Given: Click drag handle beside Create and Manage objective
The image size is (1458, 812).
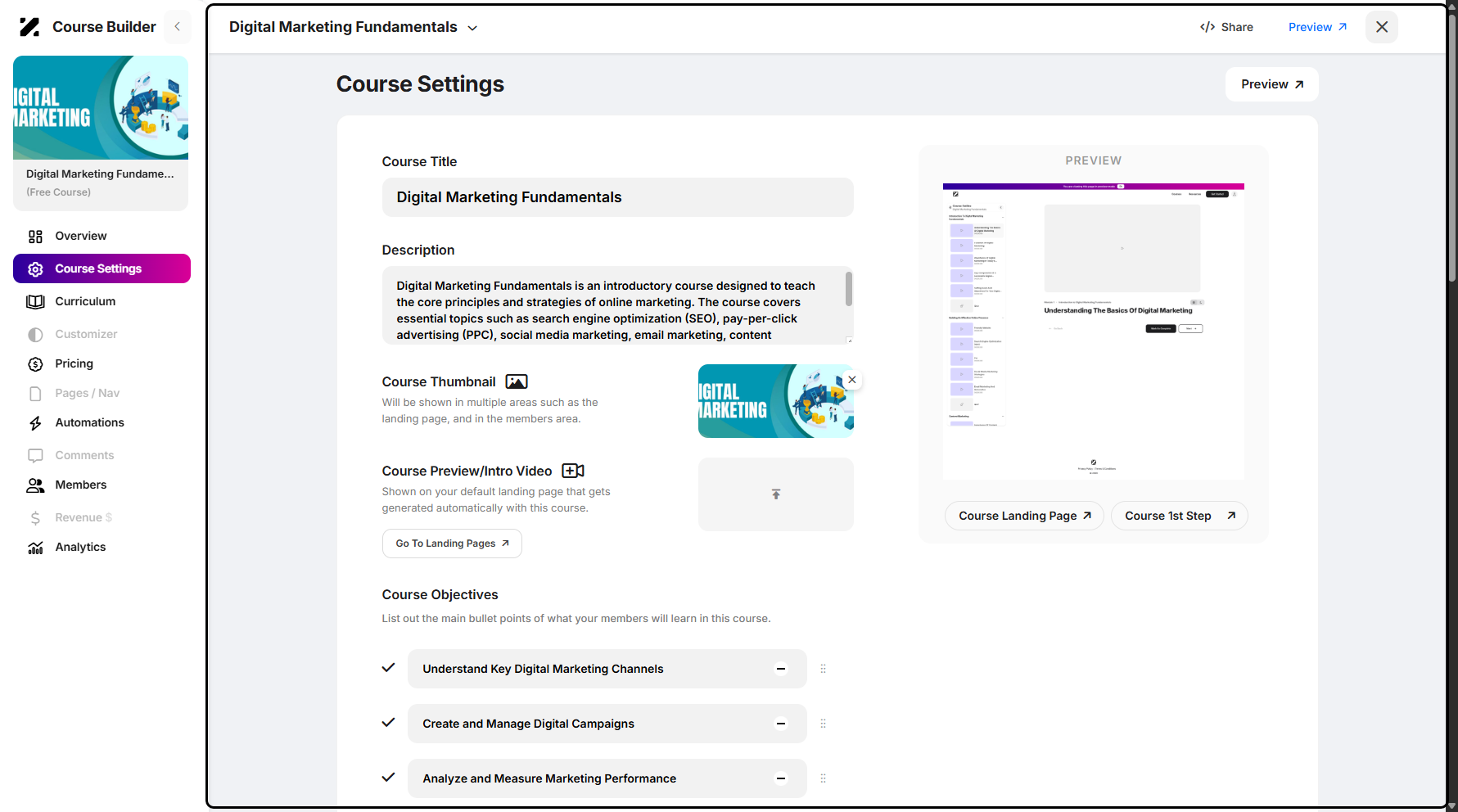Looking at the screenshot, I should (823, 724).
